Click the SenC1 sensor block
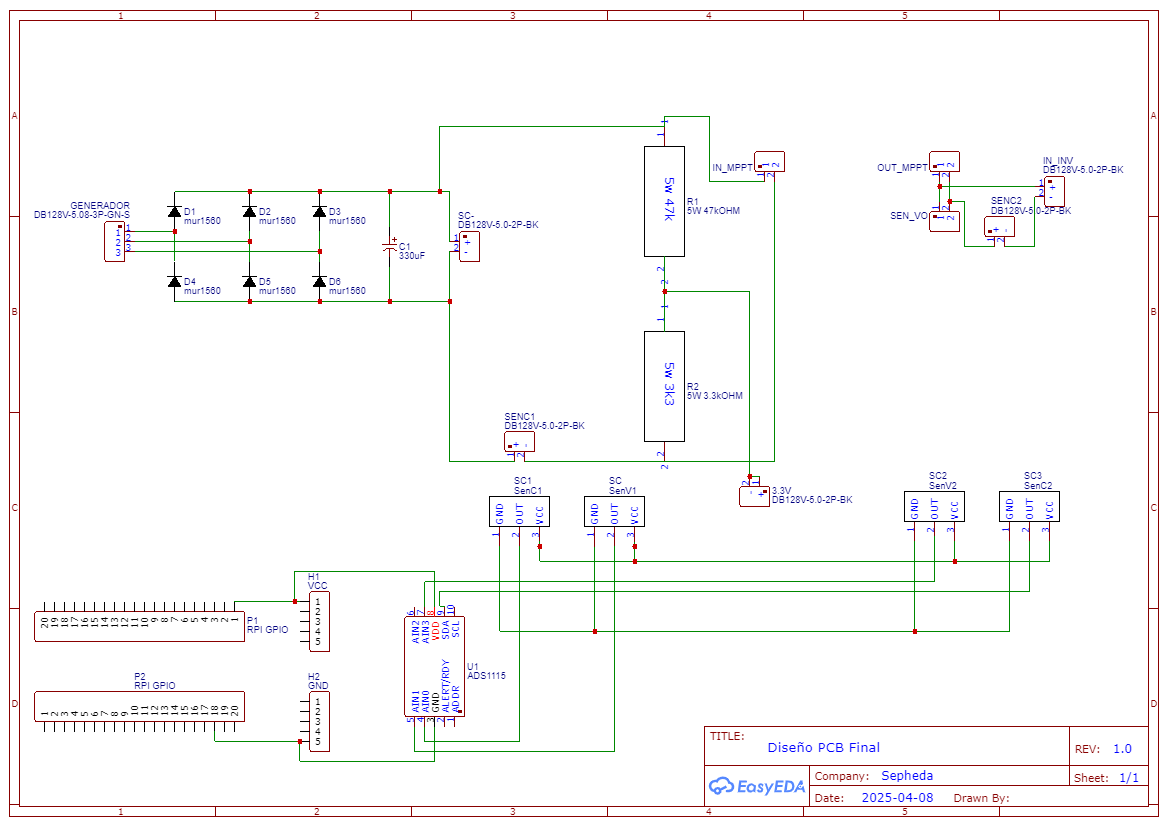The image size is (1169, 827). (520, 512)
